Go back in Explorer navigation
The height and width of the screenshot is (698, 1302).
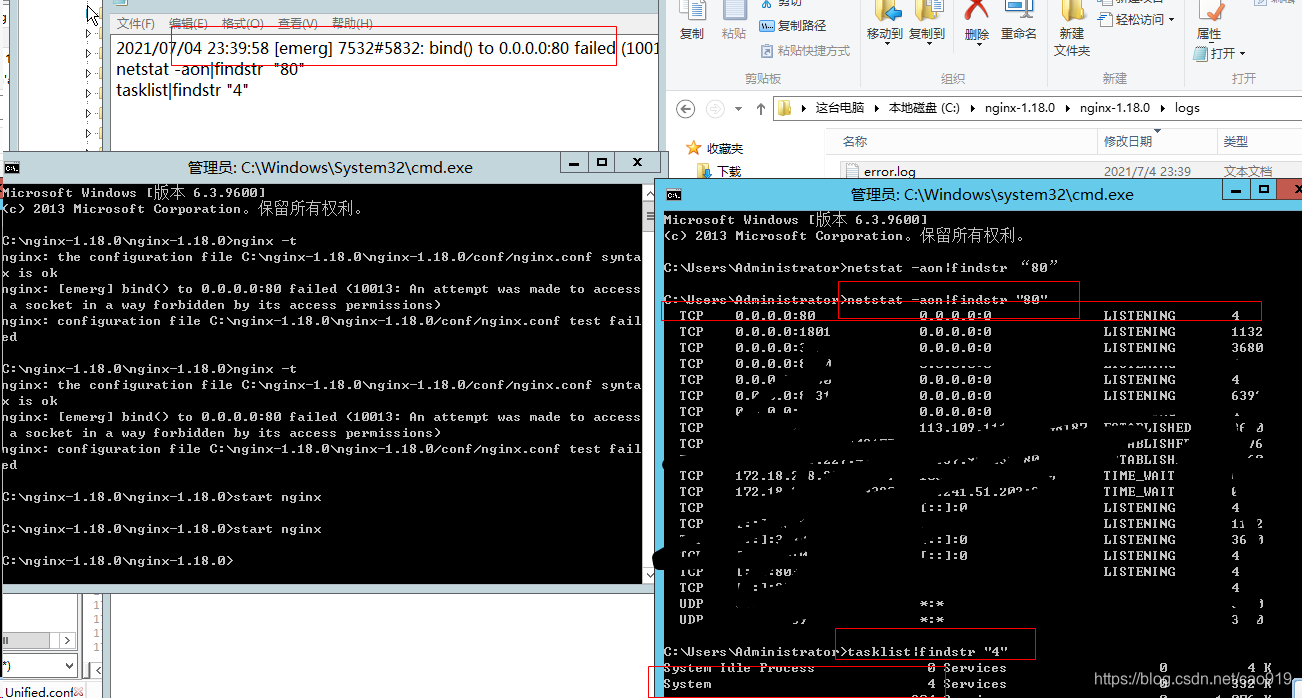click(x=685, y=108)
